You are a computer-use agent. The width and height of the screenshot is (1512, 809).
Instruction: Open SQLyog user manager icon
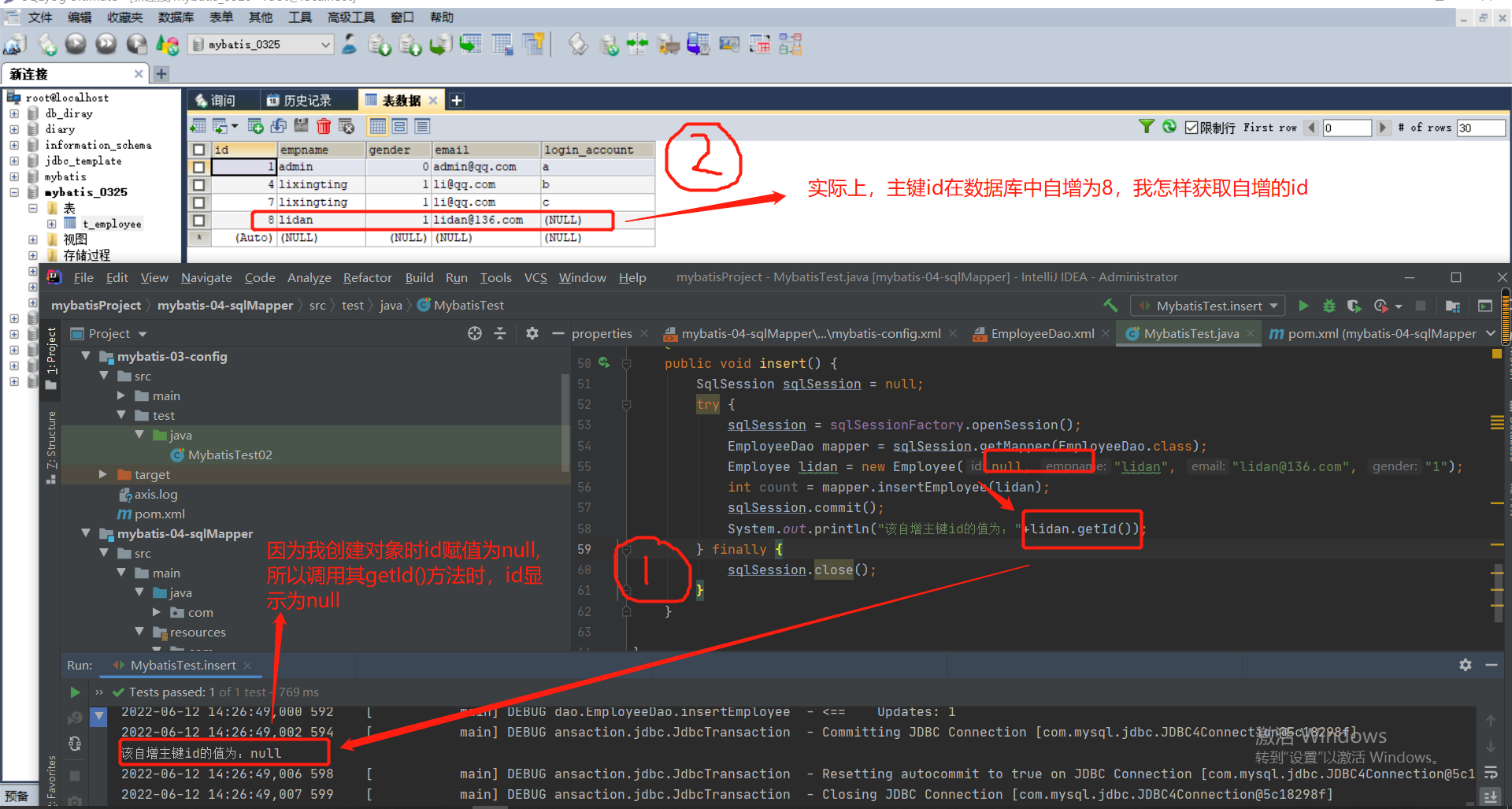[349, 45]
